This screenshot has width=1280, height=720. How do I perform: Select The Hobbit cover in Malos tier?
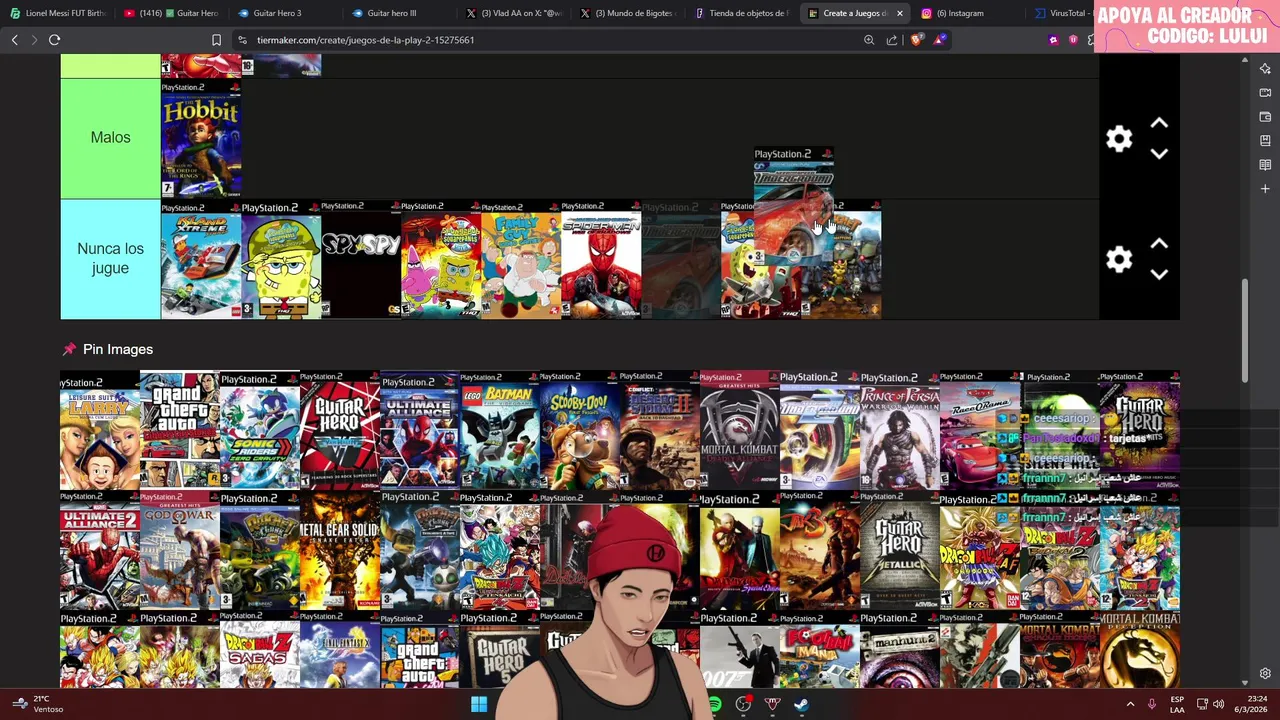tap(201, 139)
